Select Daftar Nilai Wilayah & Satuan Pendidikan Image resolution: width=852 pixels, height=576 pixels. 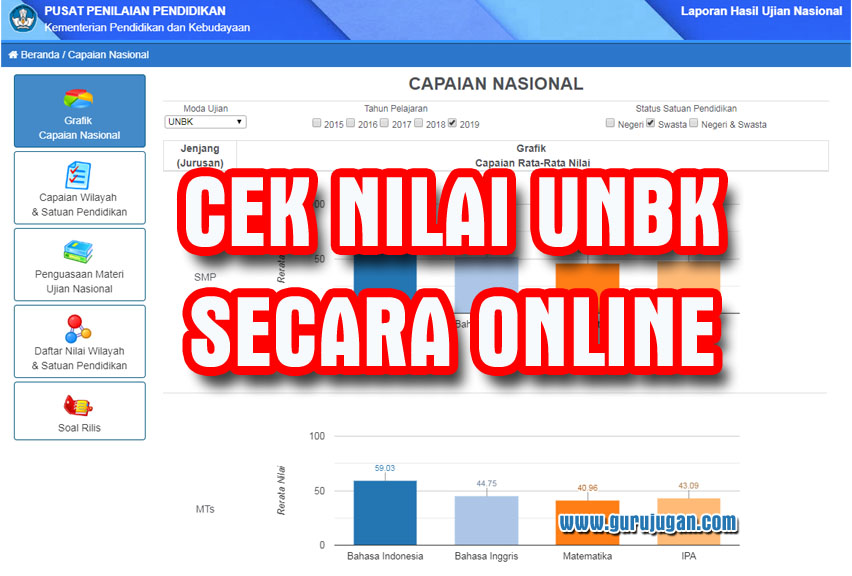(x=79, y=341)
